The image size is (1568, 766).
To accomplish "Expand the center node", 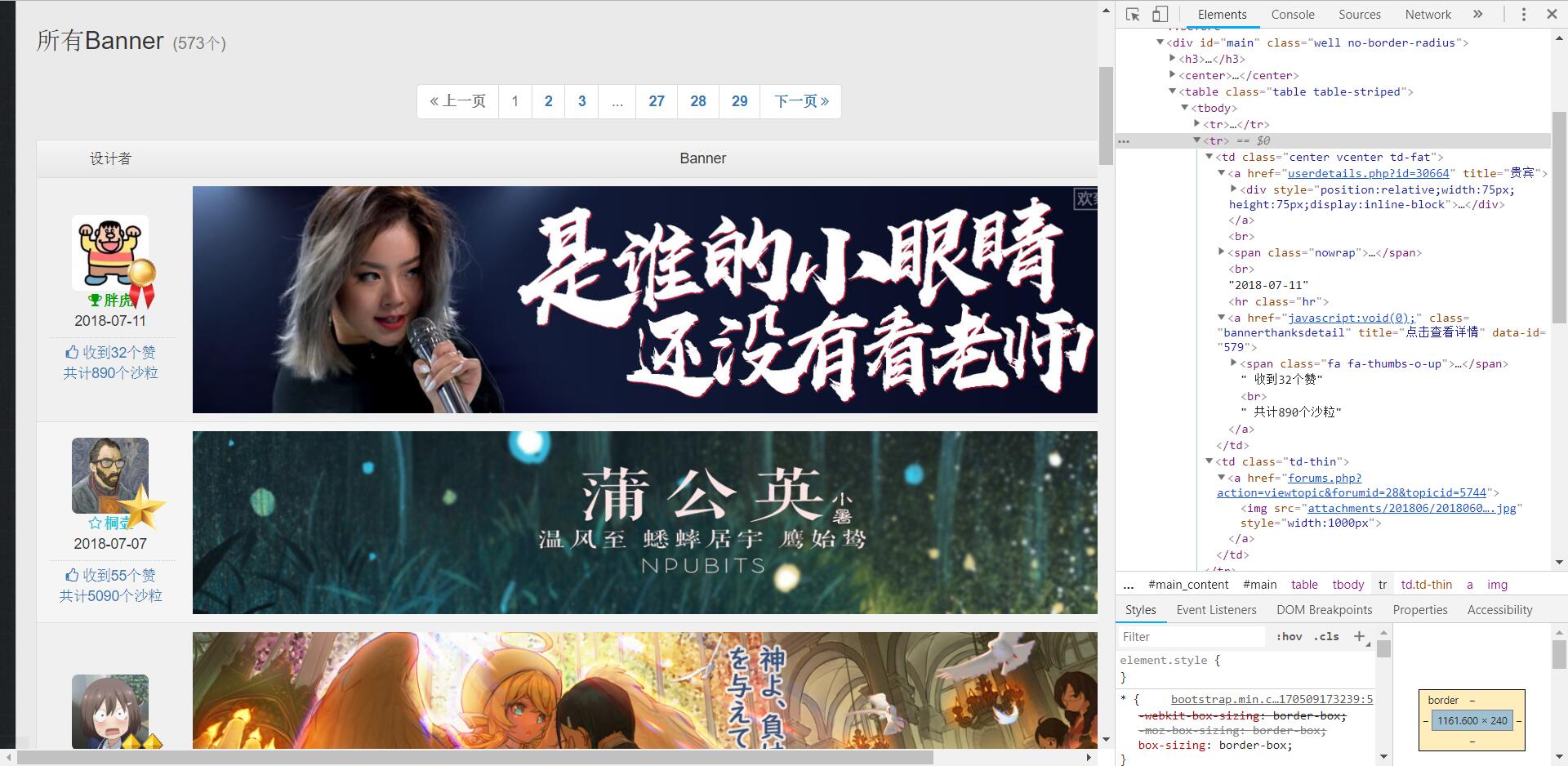I will tap(1172, 74).
